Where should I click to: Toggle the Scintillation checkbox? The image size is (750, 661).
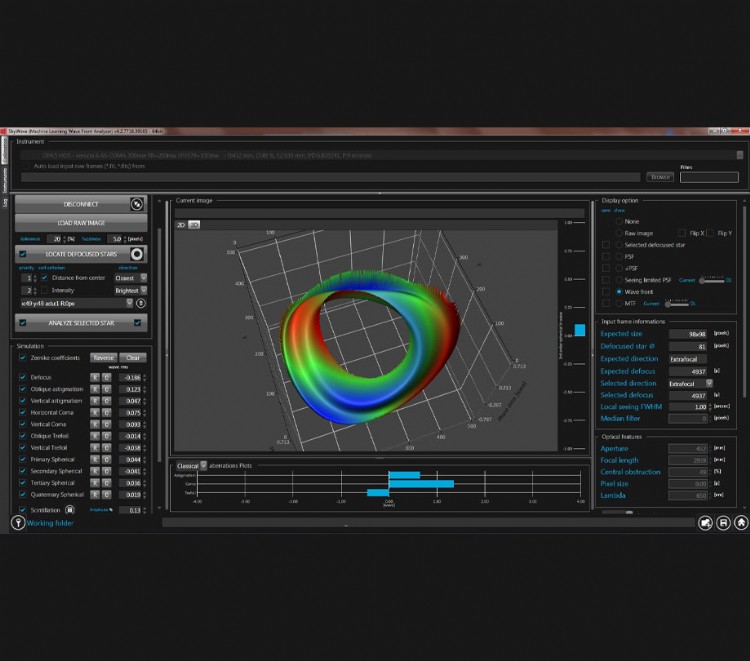coord(22,510)
